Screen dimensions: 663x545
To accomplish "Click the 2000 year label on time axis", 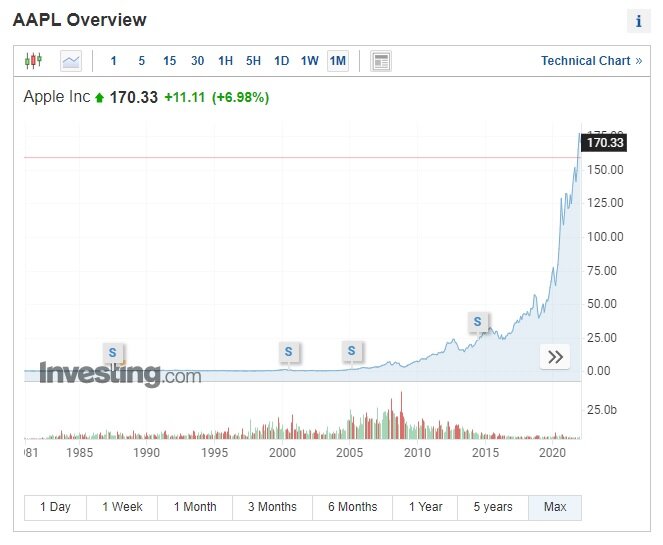I will pyautogui.click(x=282, y=453).
